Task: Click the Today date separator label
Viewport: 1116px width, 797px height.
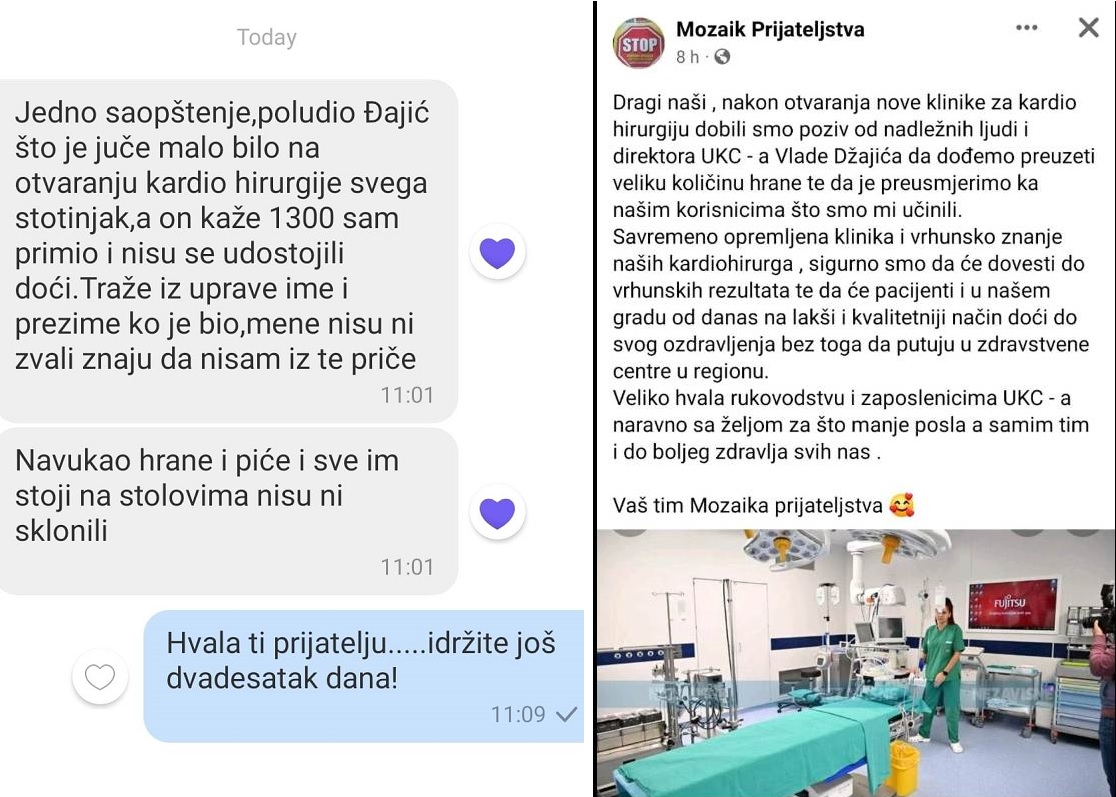Action: (267, 37)
